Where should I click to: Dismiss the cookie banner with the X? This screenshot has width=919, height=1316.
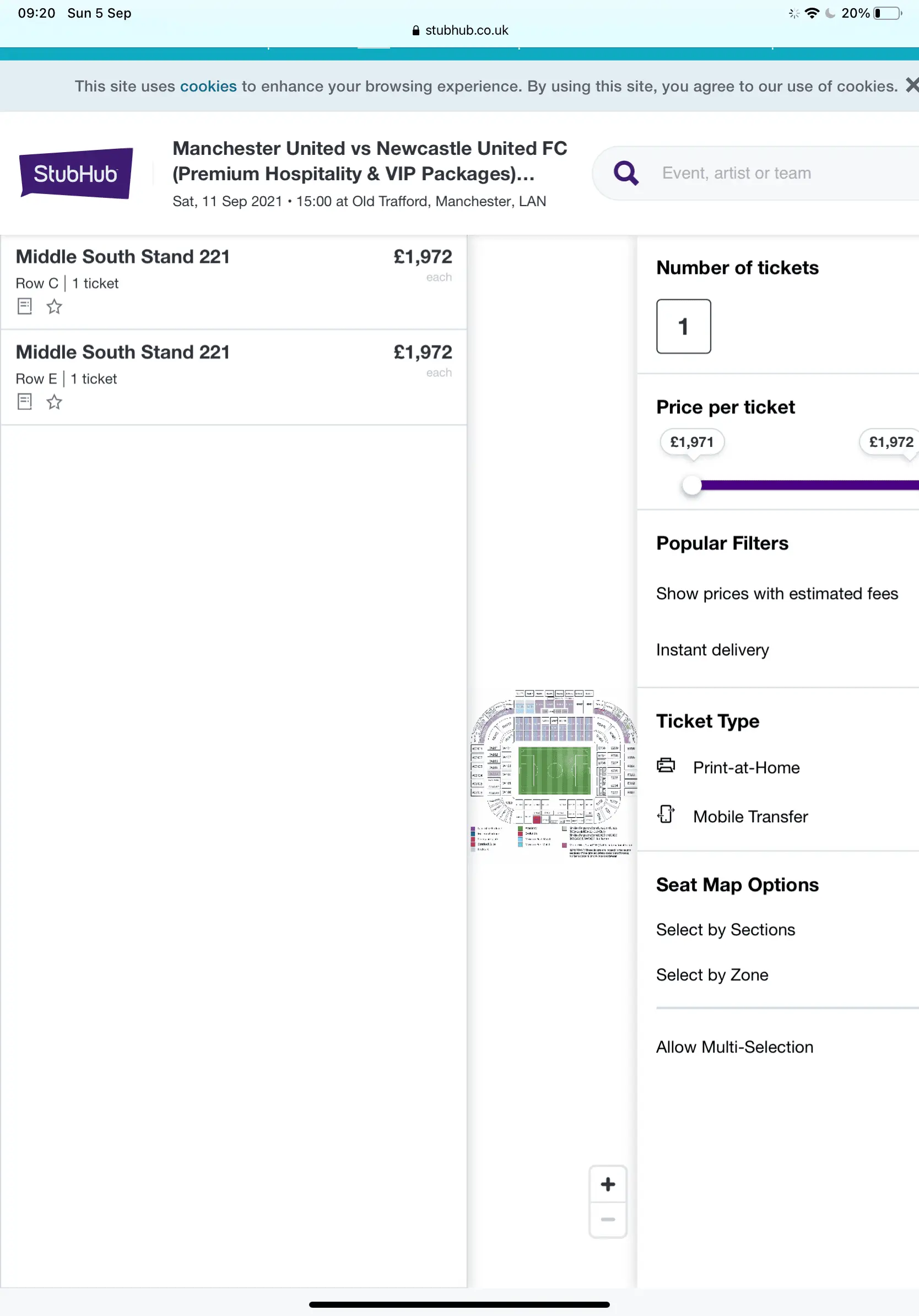(x=911, y=85)
